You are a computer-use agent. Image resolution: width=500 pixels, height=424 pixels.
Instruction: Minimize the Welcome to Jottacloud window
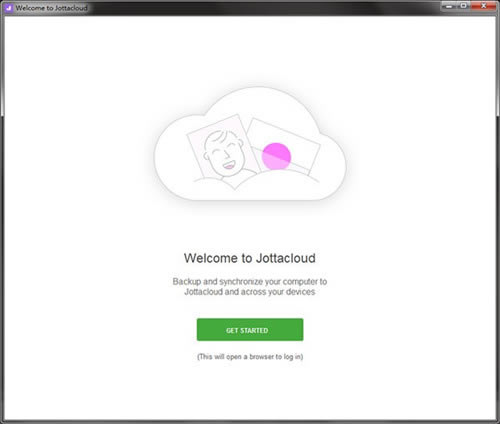tap(449, 6)
